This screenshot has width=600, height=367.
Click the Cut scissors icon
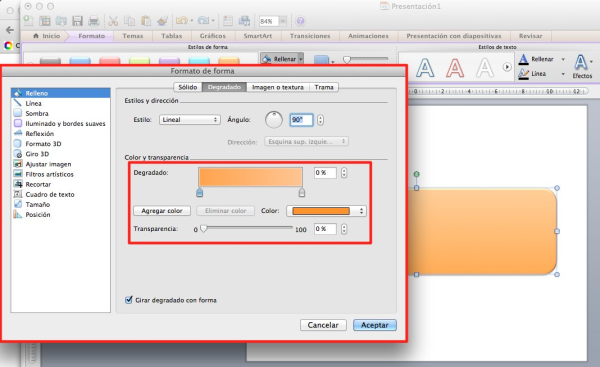pos(113,21)
